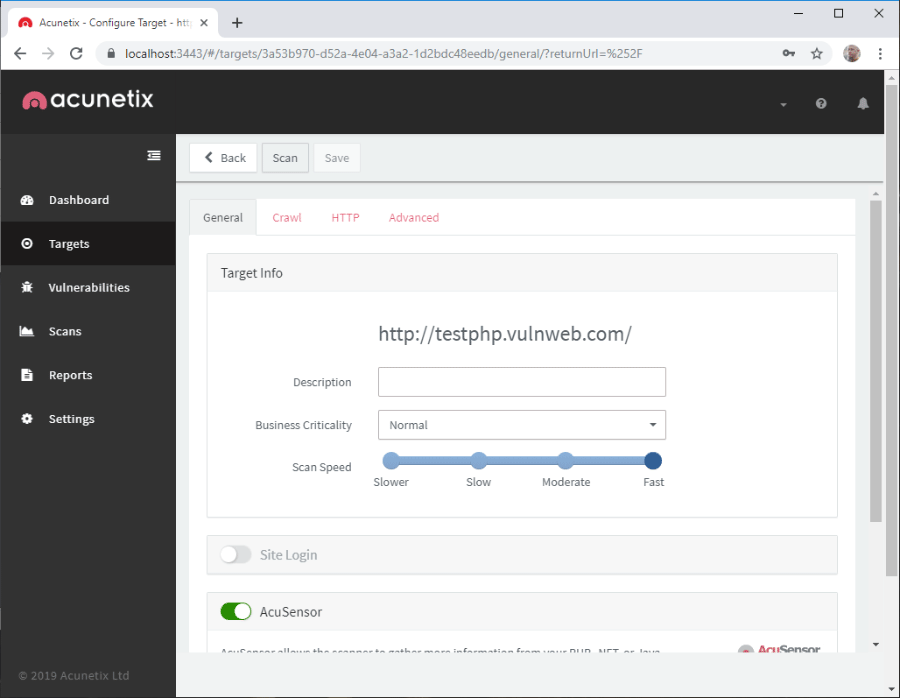The image size is (900, 698).
Task: Open the Chrome three-dot menu
Action: click(880, 53)
